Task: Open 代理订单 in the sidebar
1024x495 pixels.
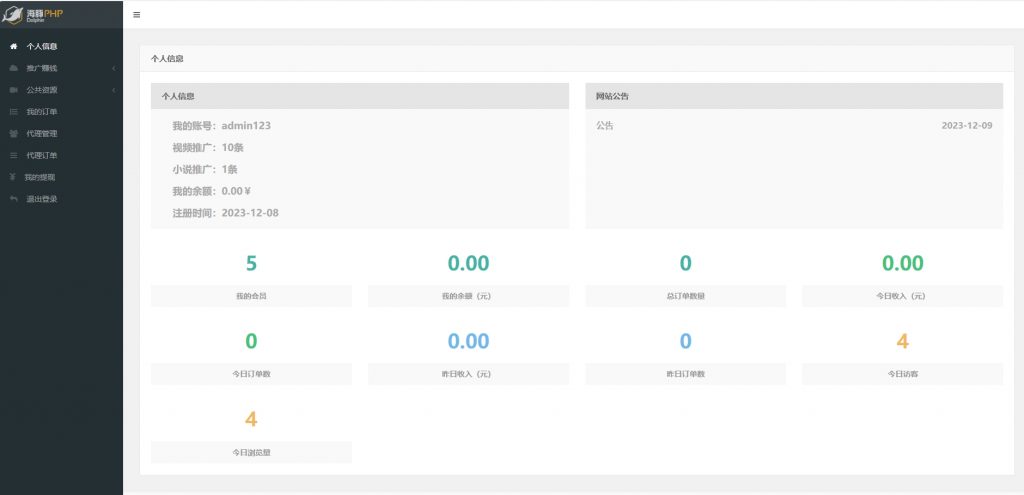Action: pyautogui.click(x=41, y=155)
